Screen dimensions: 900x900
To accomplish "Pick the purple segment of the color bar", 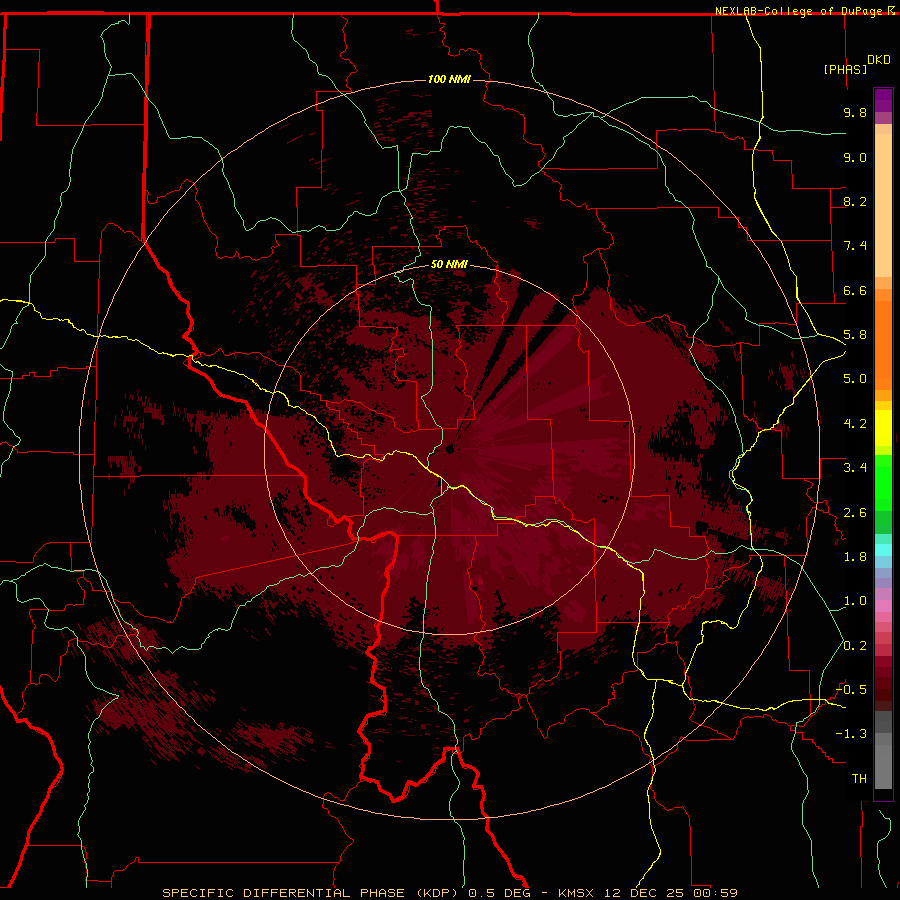I will tap(883, 100).
